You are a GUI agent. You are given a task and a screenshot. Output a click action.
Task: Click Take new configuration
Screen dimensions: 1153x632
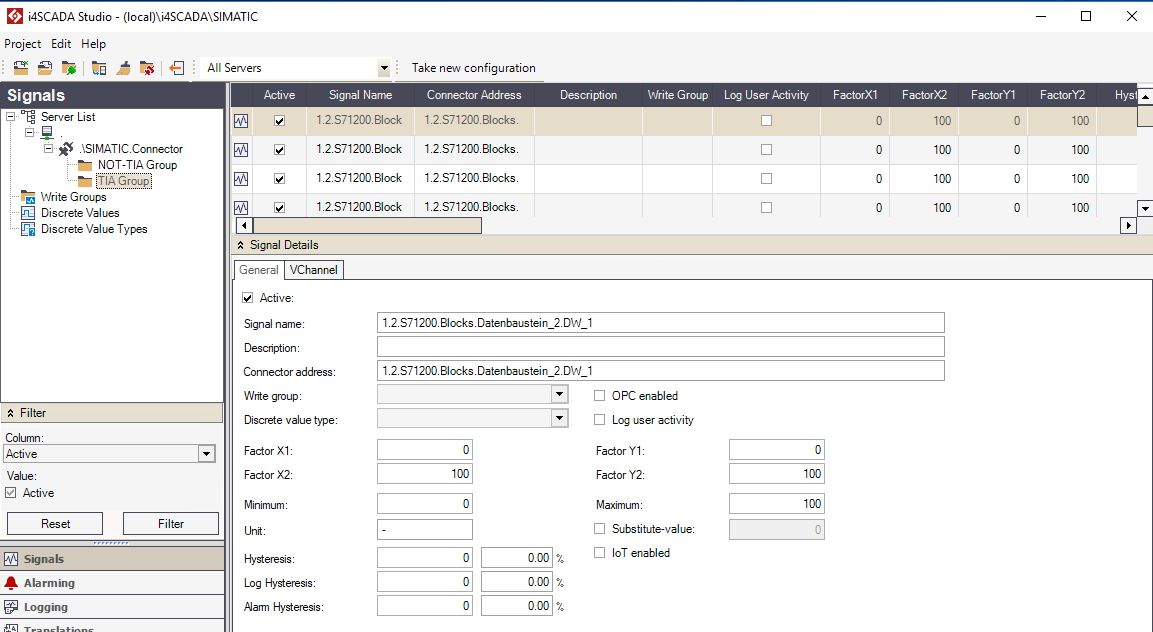(474, 68)
